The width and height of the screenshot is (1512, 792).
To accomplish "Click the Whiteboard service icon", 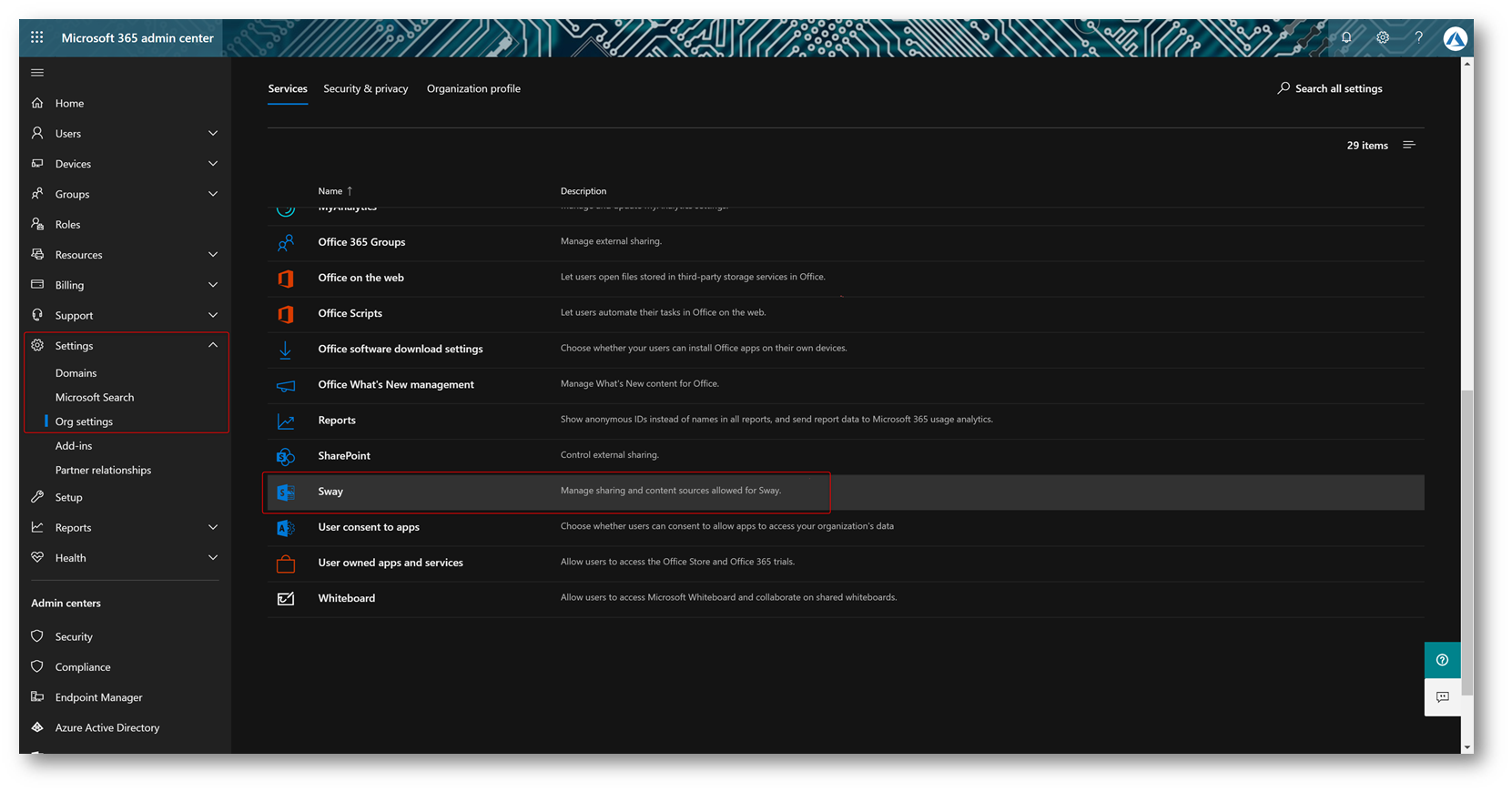I will point(286,598).
